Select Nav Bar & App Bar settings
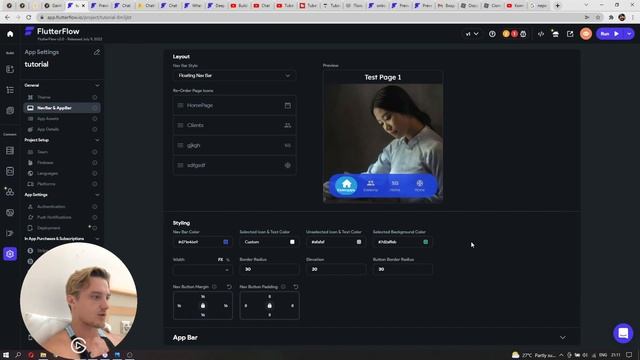The width and height of the screenshot is (640, 360). 62,108
